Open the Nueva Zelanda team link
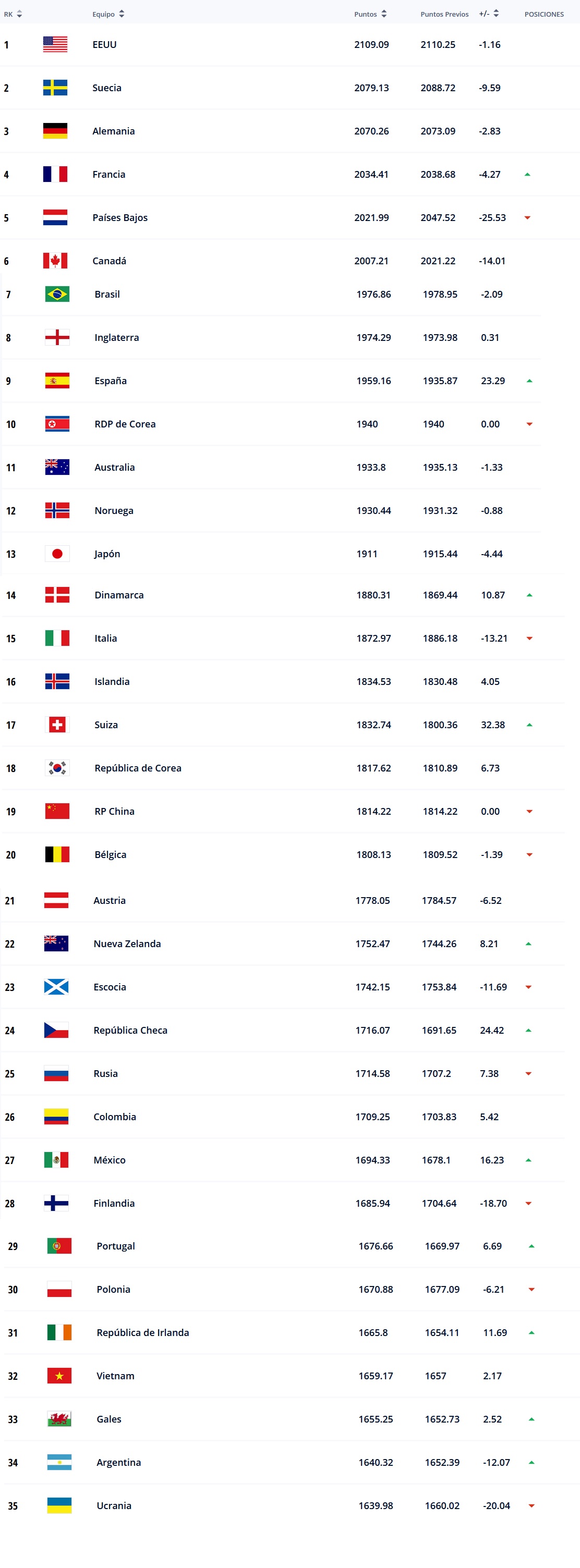580x1568 pixels. [x=127, y=944]
